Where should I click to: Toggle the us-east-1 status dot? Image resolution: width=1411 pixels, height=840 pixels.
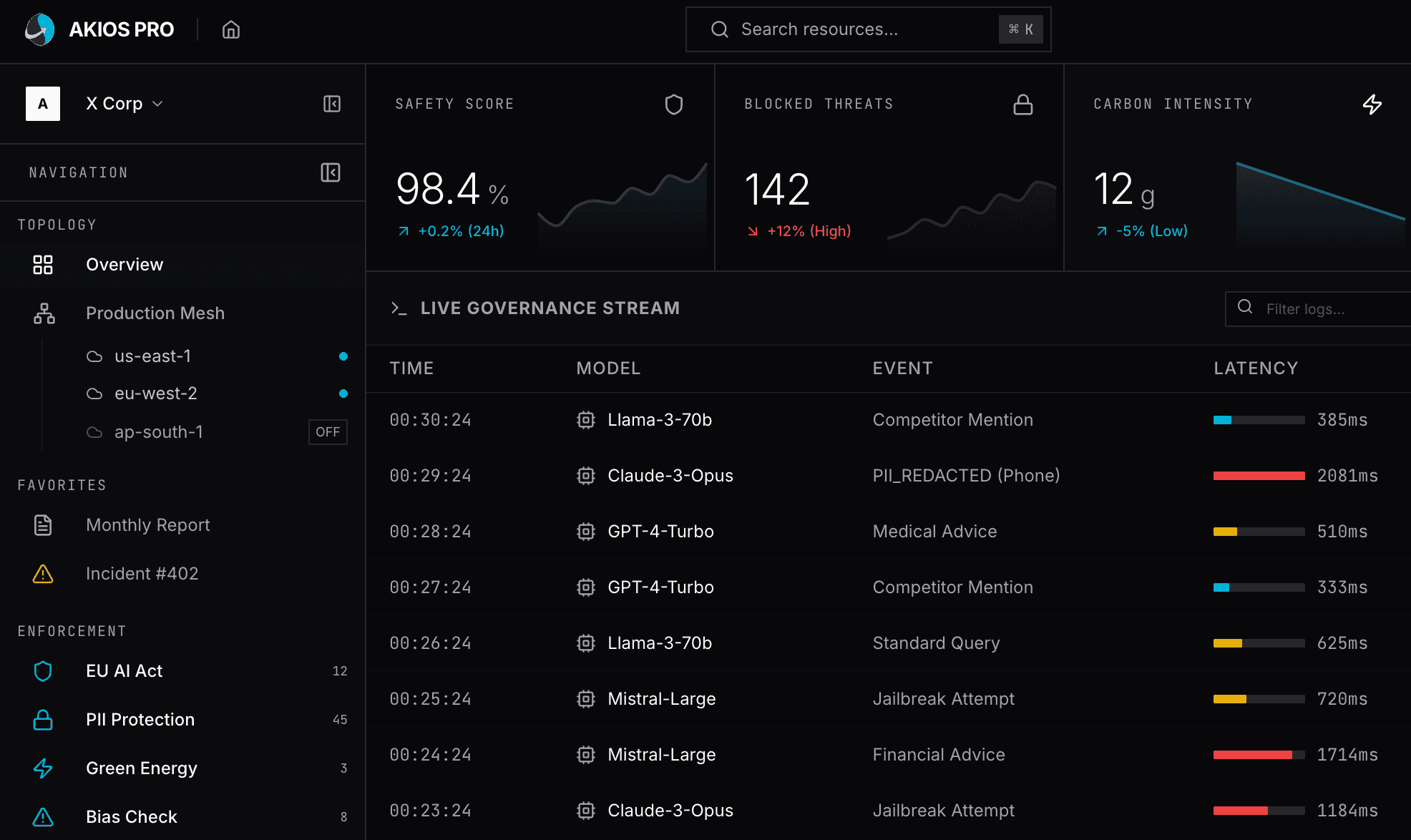(x=343, y=356)
